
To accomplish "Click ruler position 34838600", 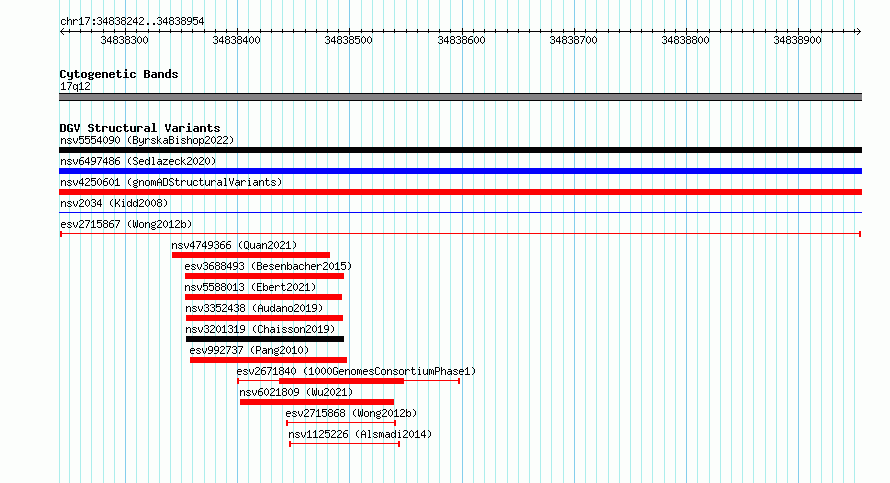I will coord(461,40).
